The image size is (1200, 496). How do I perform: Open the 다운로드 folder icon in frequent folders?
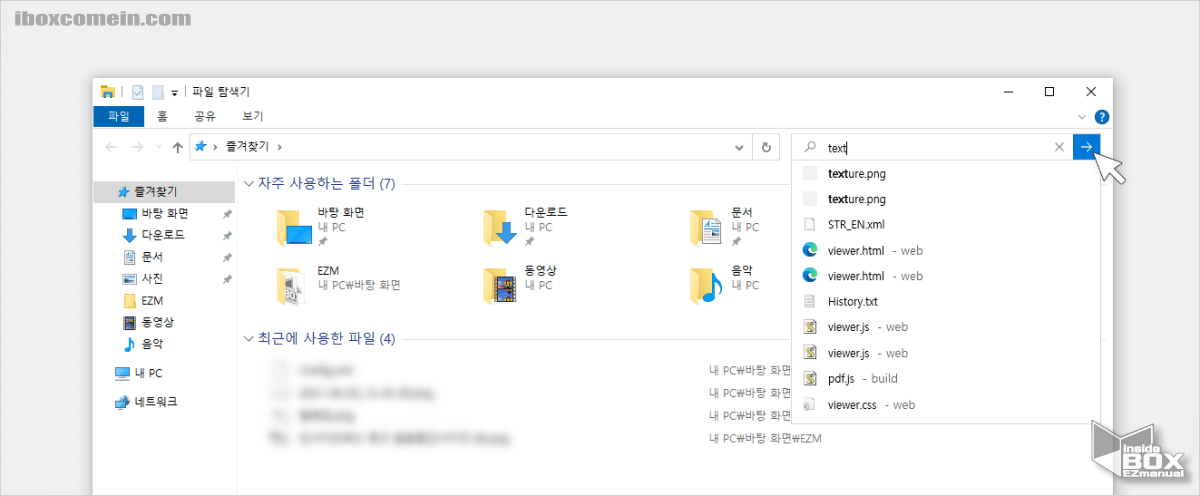tap(498, 228)
